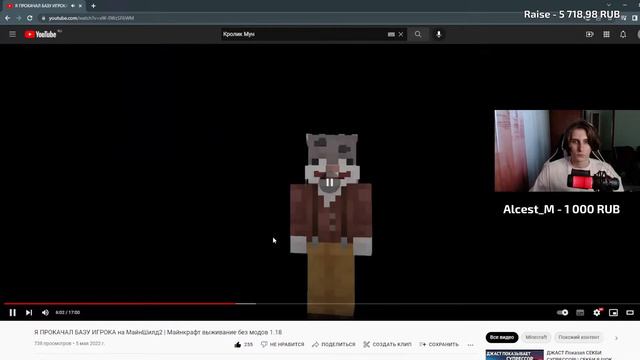Start voice search with microphone icon

point(439,34)
